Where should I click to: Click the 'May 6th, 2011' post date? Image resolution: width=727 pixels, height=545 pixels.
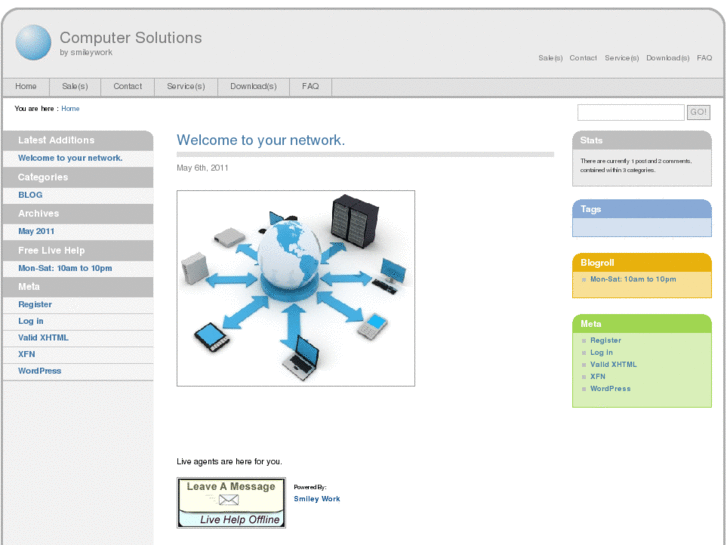[x=202, y=168]
